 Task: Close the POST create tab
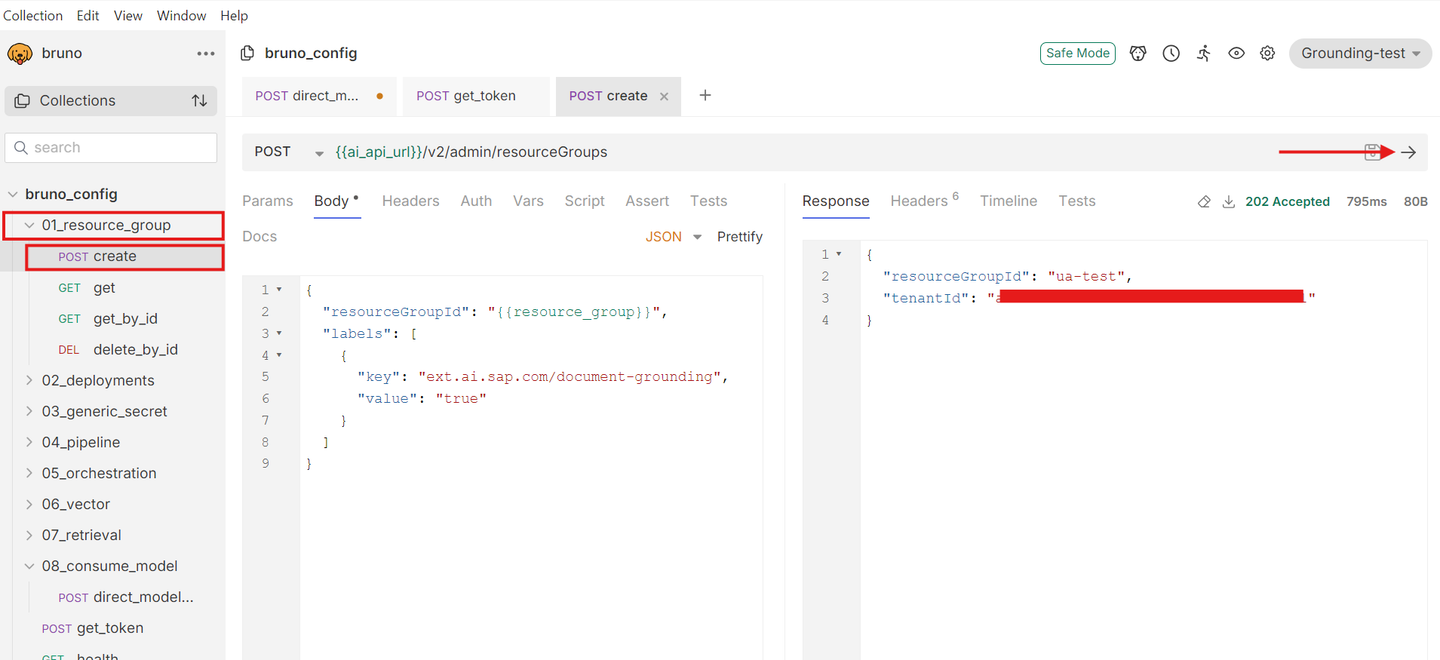[664, 97]
